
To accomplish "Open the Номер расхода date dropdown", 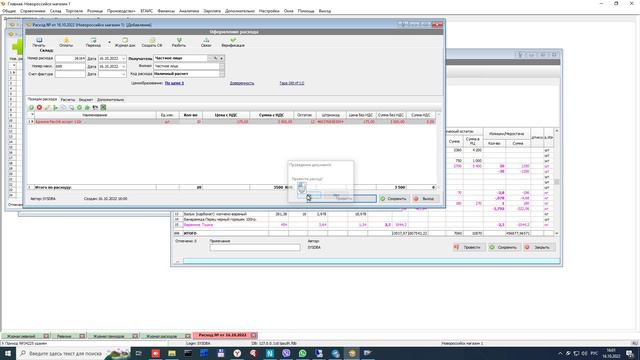I will click(123, 59).
